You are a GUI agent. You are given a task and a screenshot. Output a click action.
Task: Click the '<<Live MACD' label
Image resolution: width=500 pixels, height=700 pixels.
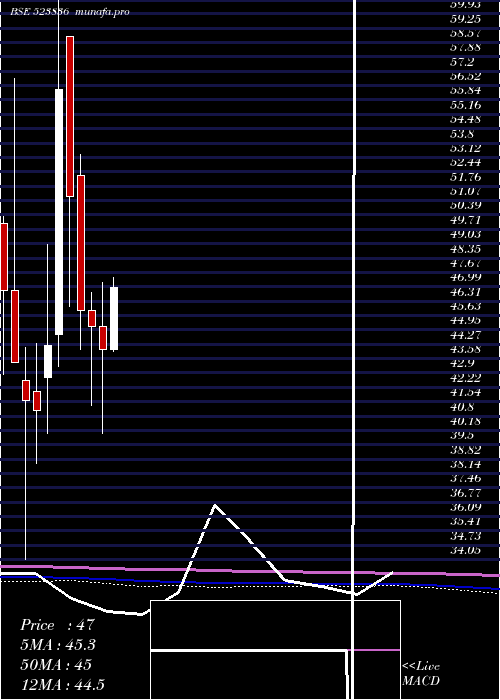coord(421,674)
